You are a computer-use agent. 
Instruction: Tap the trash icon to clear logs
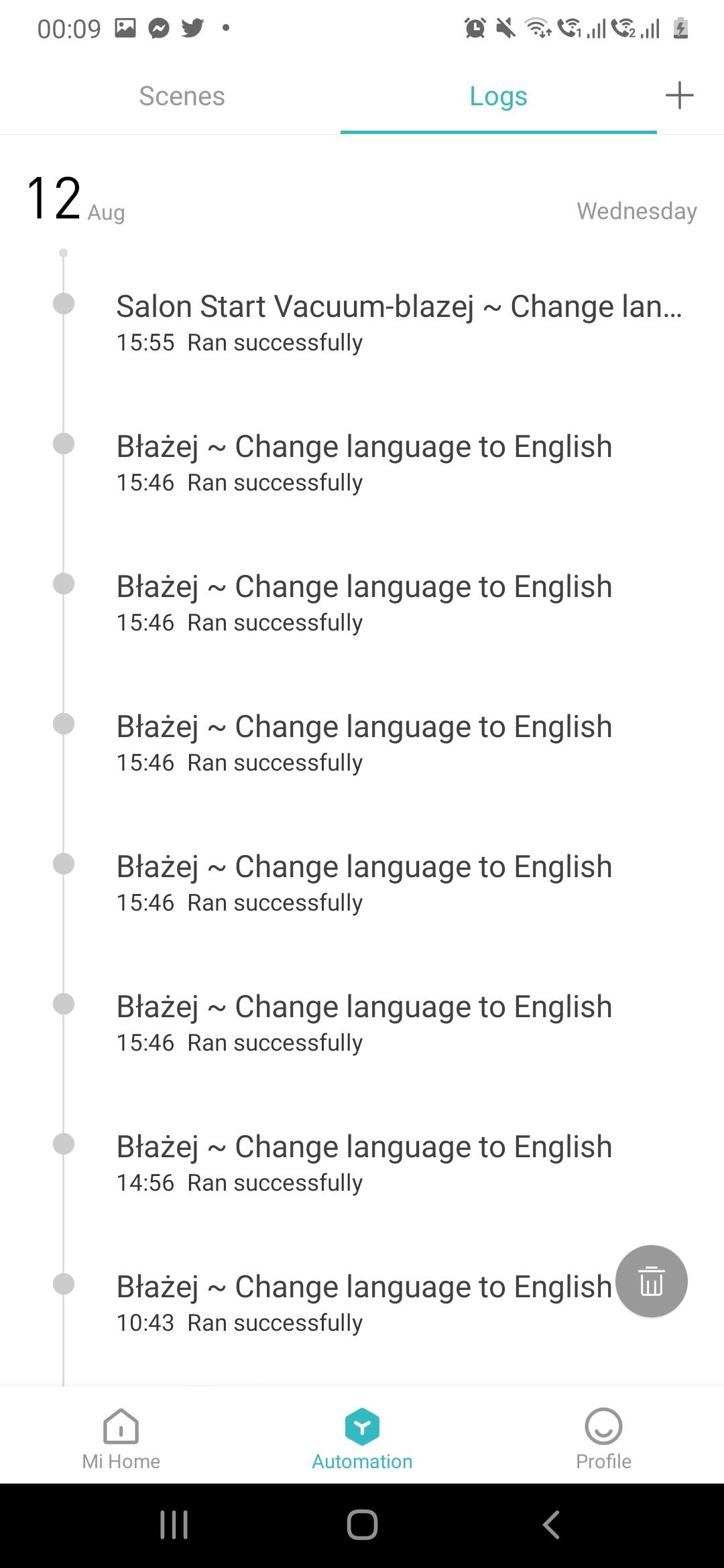coord(652,1281)
